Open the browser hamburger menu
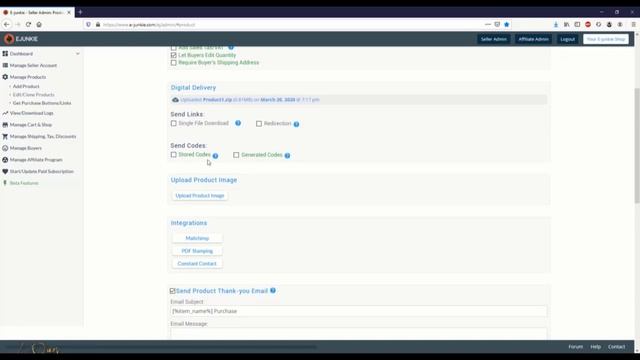 coord(633,24)
